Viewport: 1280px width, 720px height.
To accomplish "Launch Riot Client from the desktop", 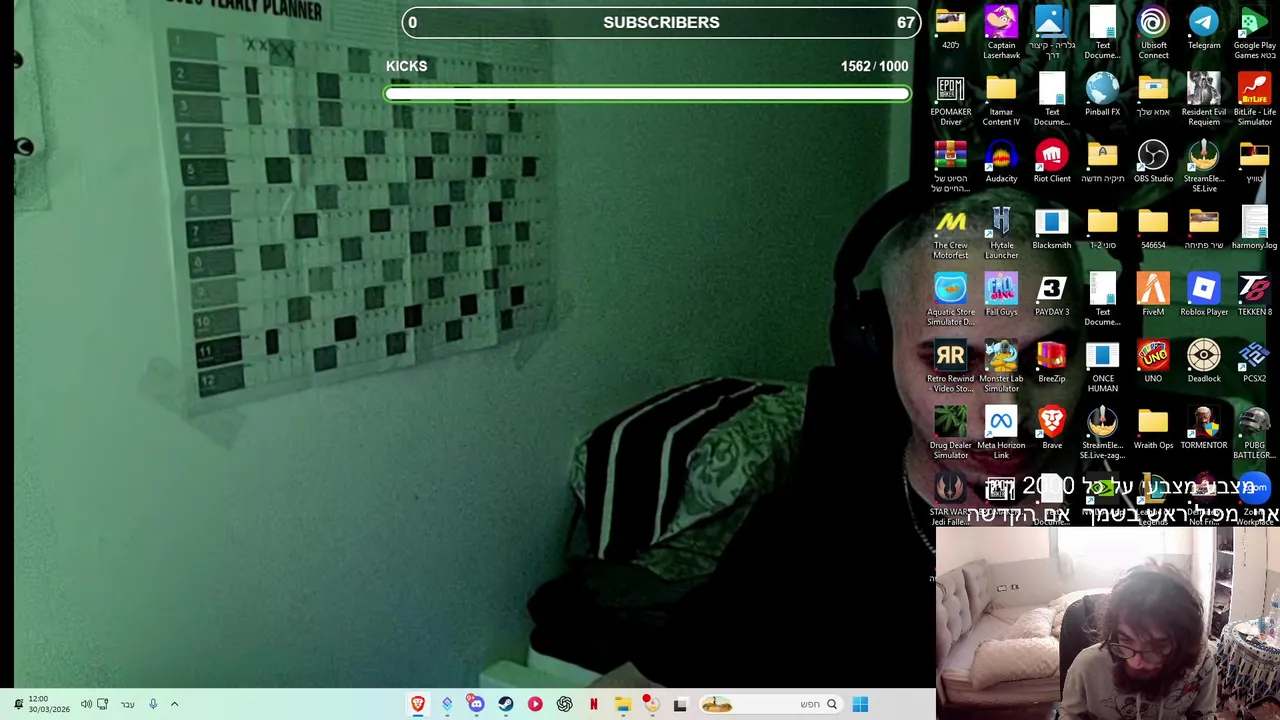I will click(x=1052, y=162).
